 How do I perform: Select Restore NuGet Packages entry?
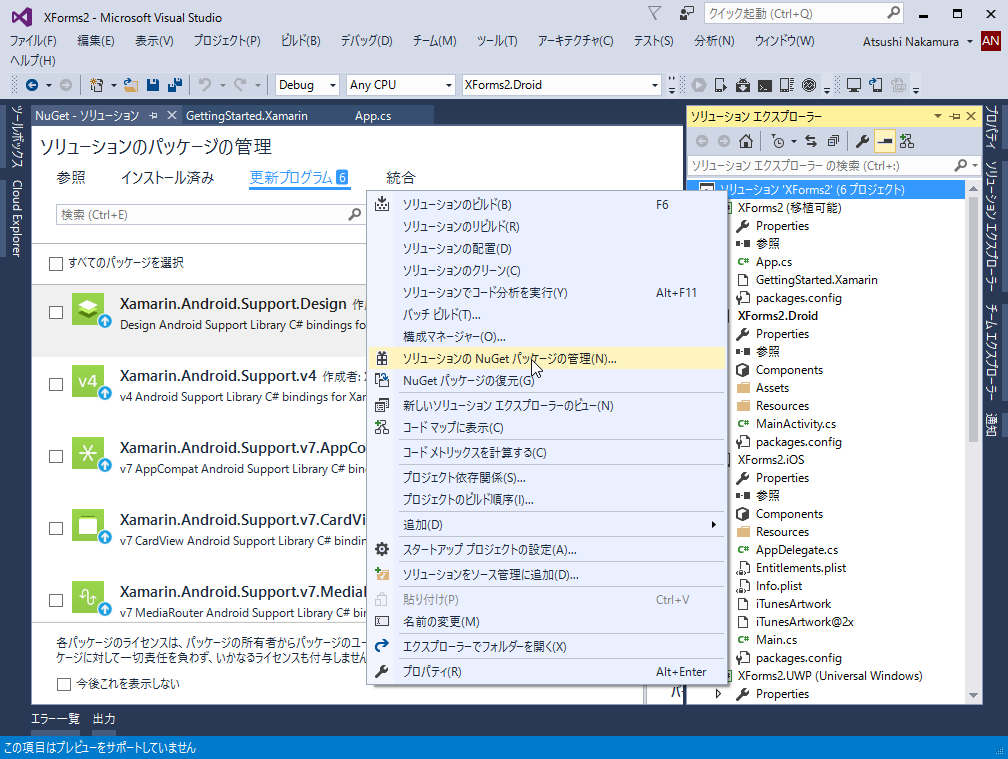point(547,380)
